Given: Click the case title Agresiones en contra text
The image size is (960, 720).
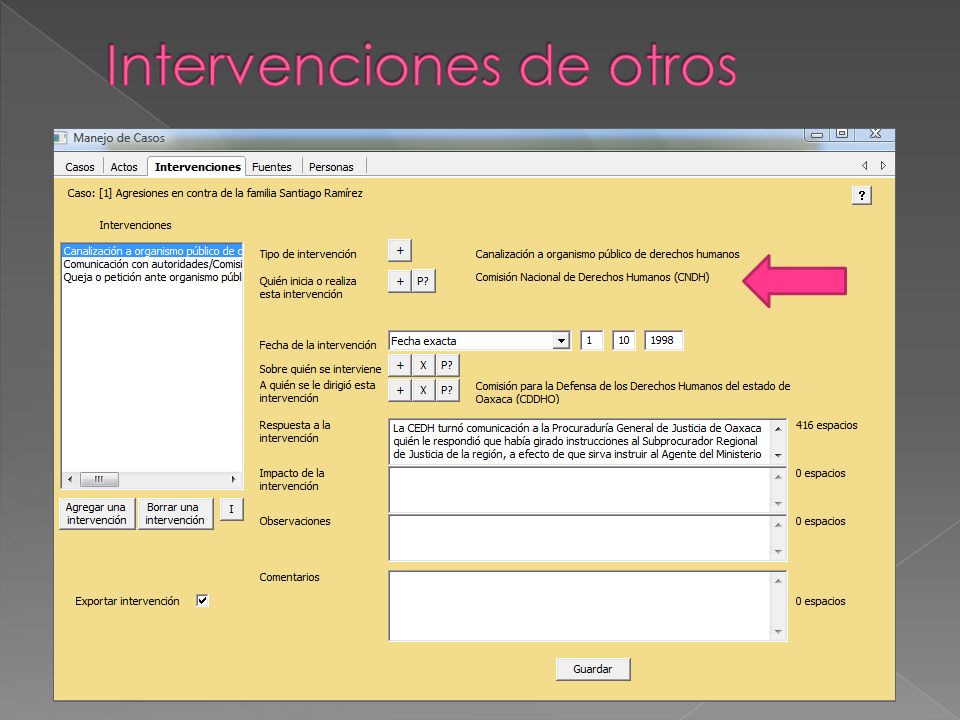Looking at the screenshot, I should 239,193.
